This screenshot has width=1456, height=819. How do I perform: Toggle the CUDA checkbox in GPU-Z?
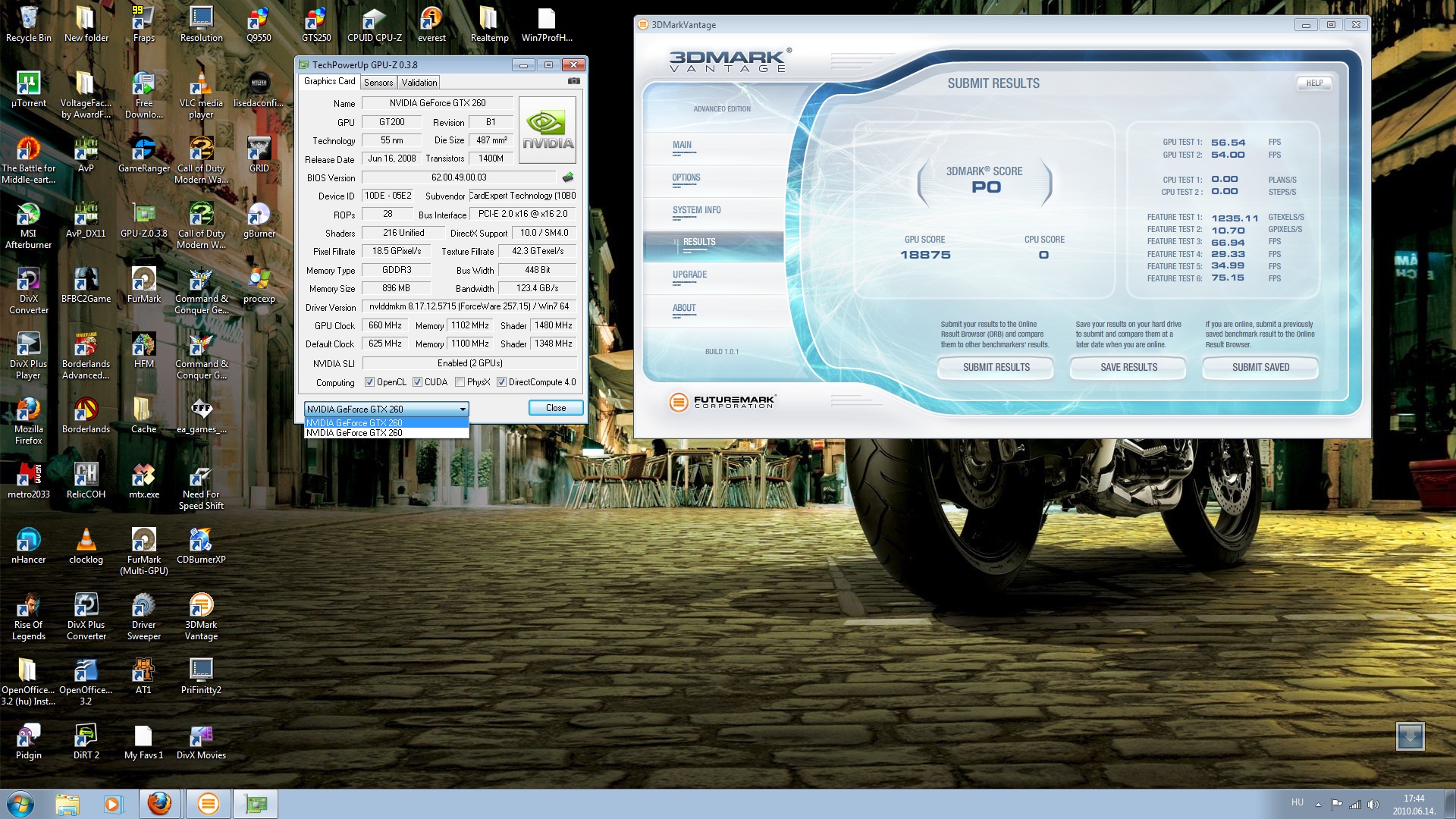point(417,382)
